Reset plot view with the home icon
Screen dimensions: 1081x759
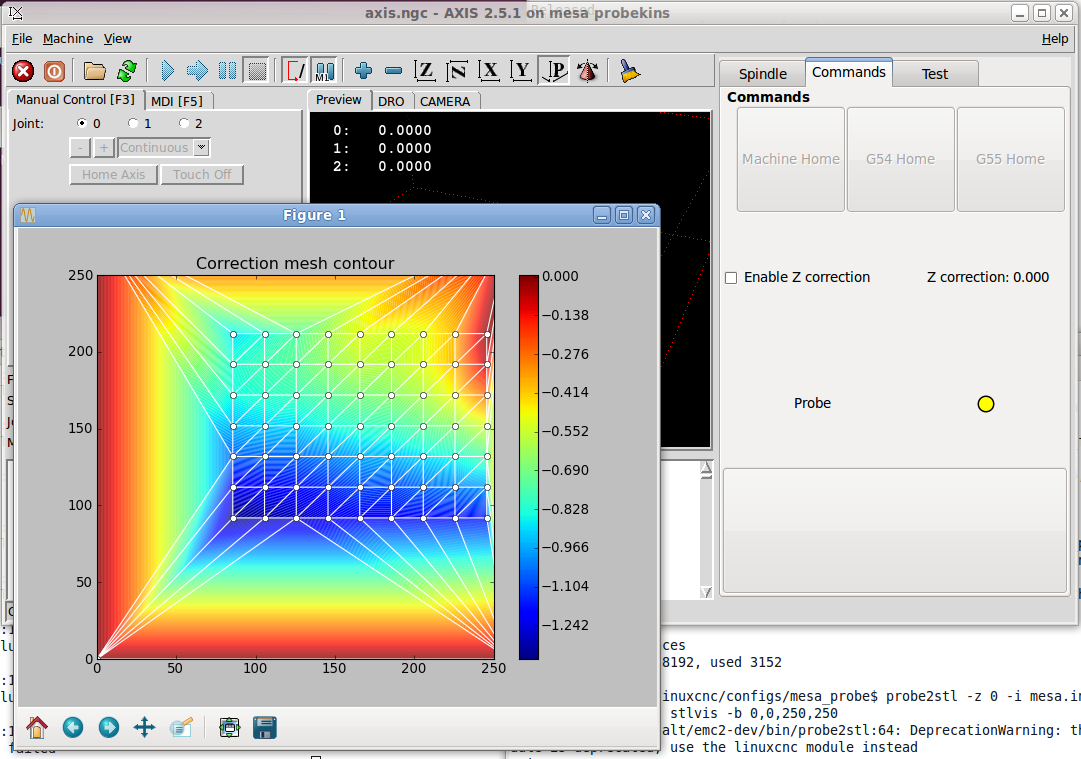pyautogui.click(x=37, y=727)
